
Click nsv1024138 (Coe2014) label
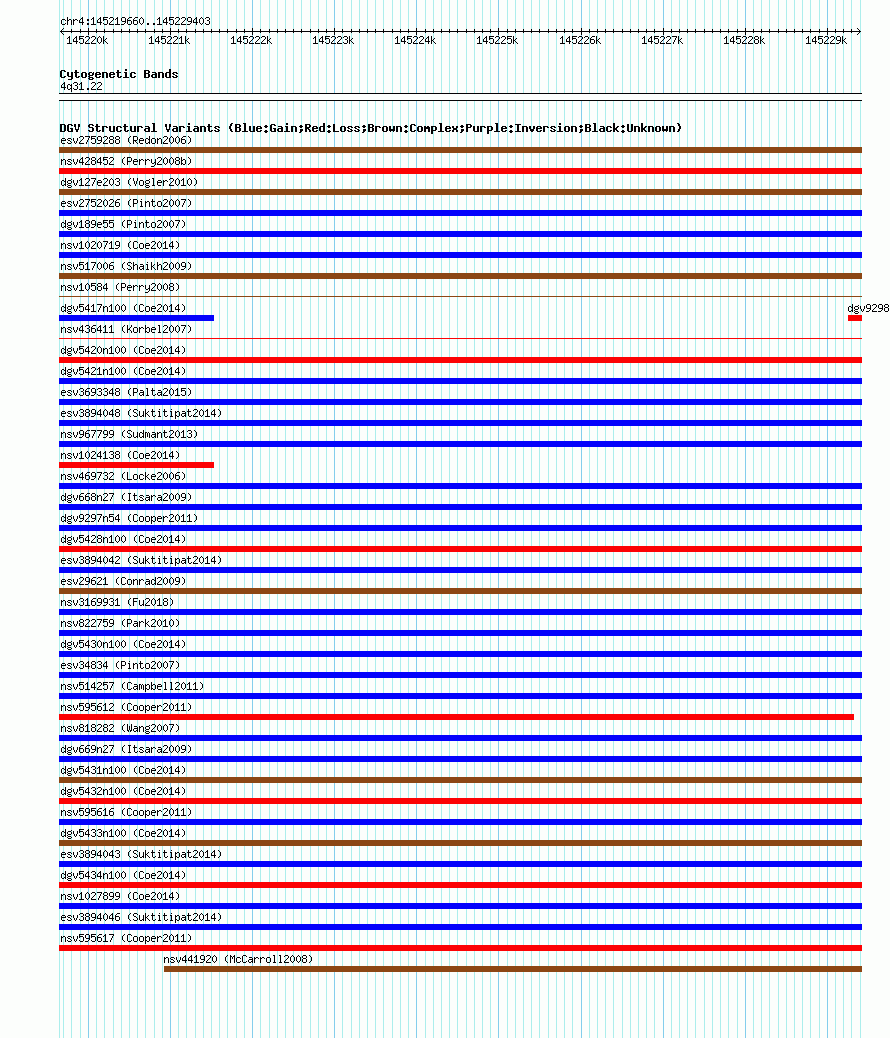[x=120, y=455]
